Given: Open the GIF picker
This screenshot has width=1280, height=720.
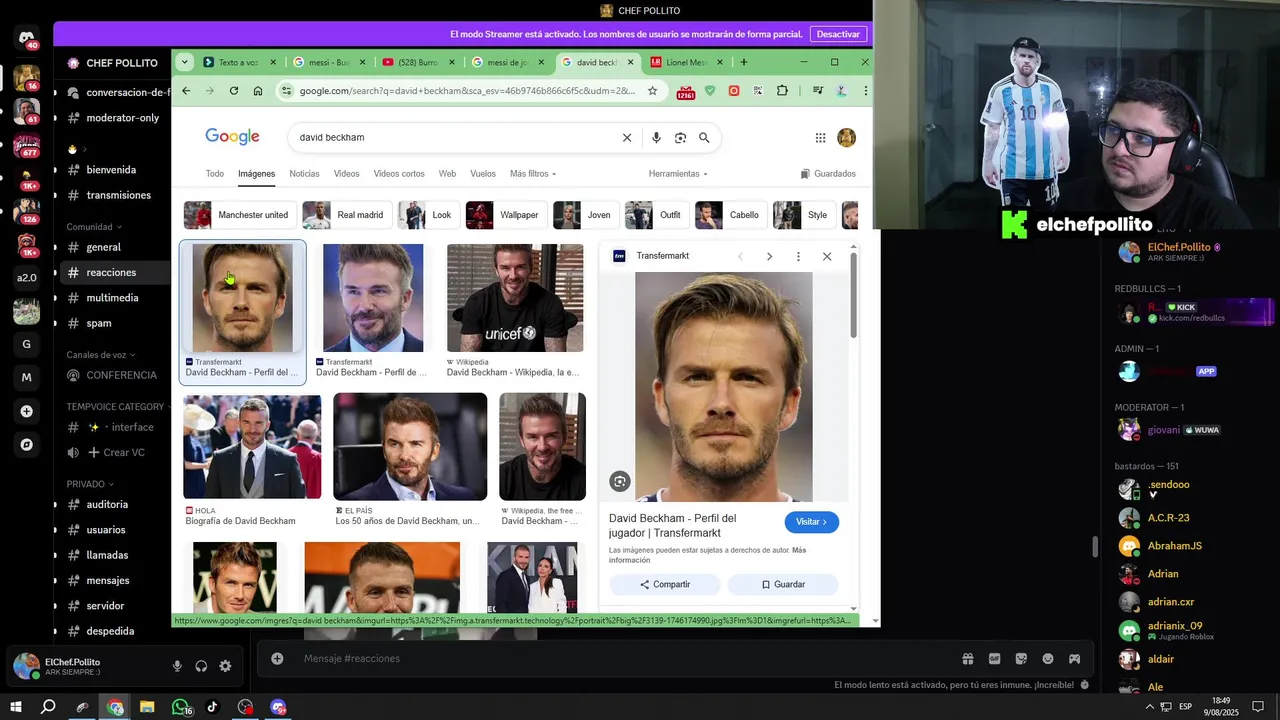Looking at the screenshot, I should (x=994, y=658).
